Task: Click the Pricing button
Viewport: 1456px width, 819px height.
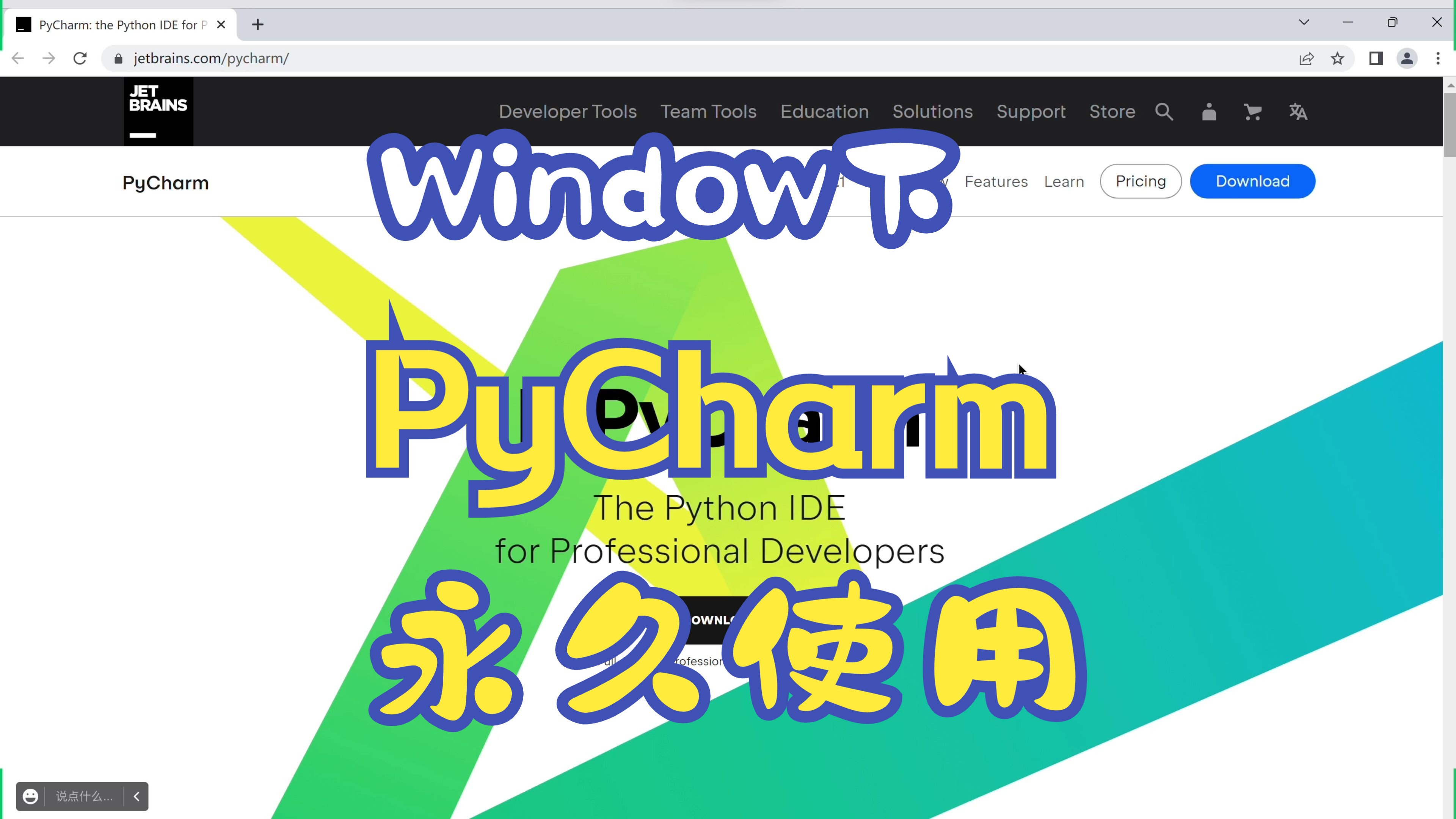Action: (1141, 181)
